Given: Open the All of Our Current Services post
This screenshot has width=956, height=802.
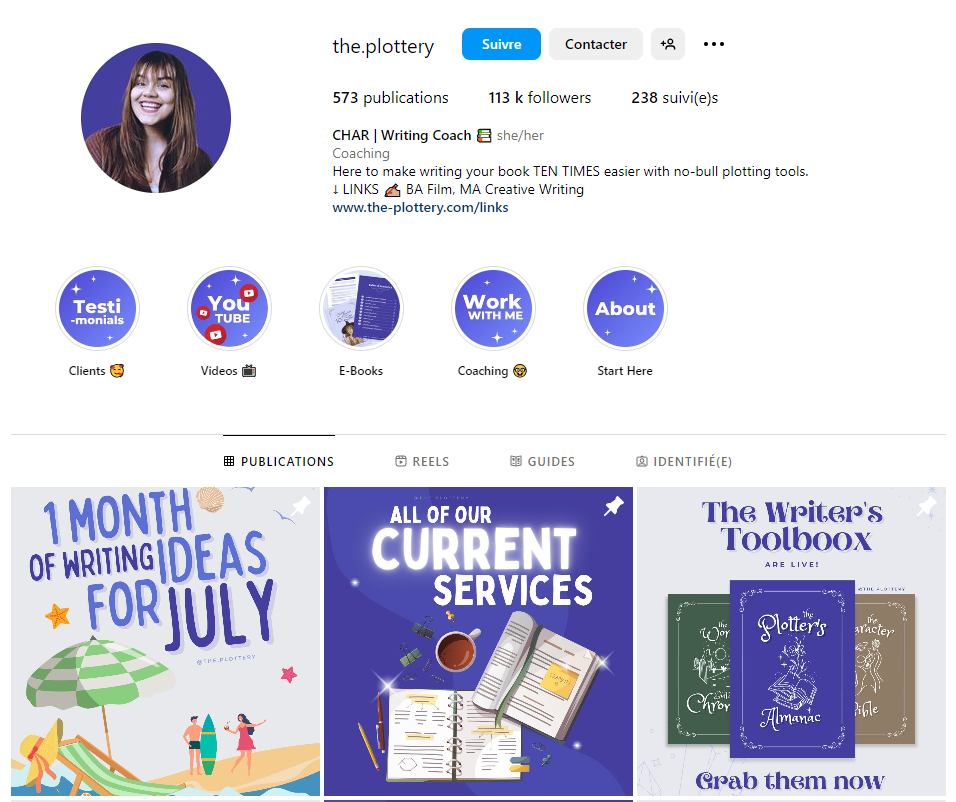Looking at the screenshot, I should pyautogui.click(x=478, y=642).
